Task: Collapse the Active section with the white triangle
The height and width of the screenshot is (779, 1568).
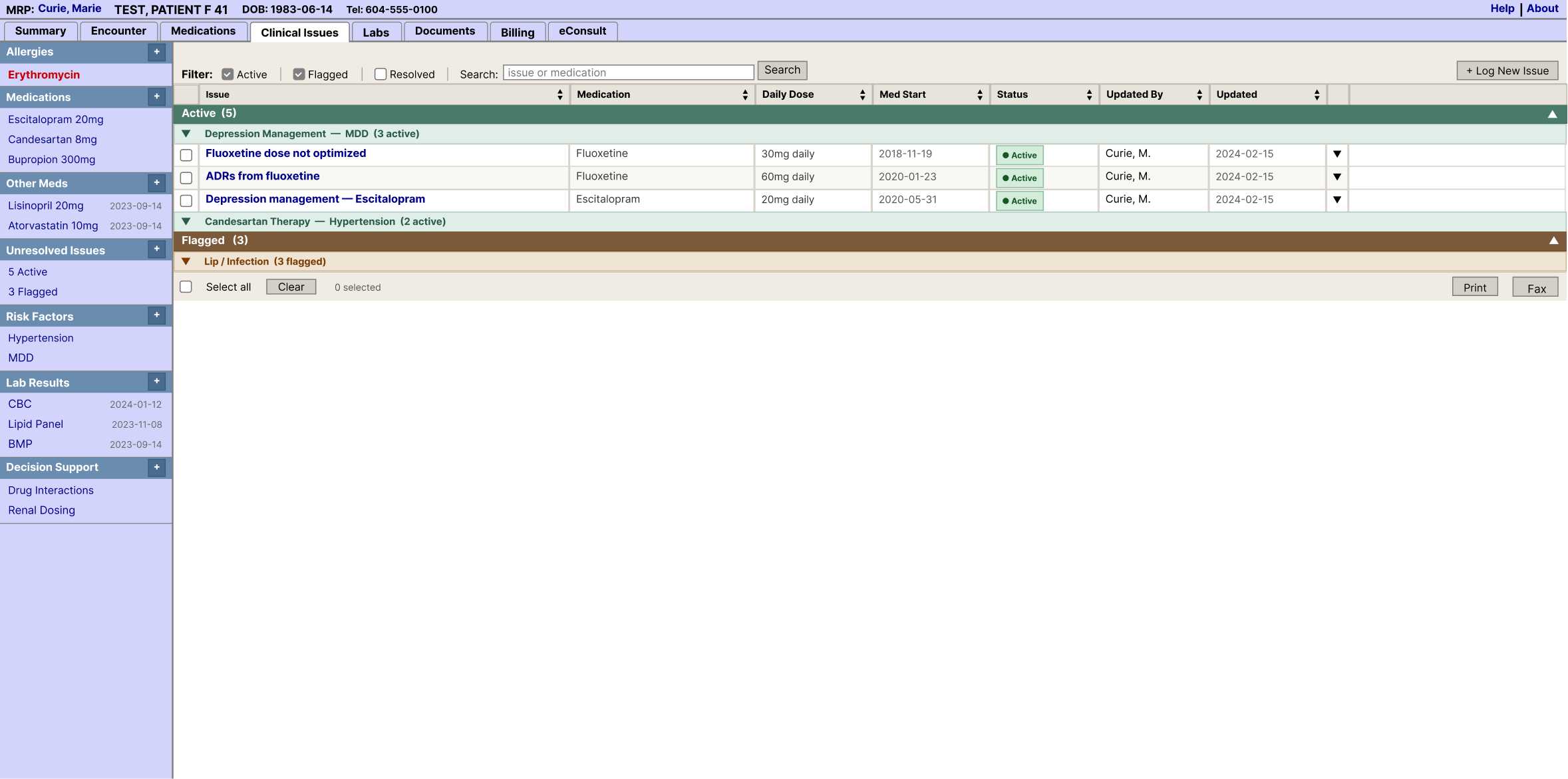Action: [x=1552, y=114]
